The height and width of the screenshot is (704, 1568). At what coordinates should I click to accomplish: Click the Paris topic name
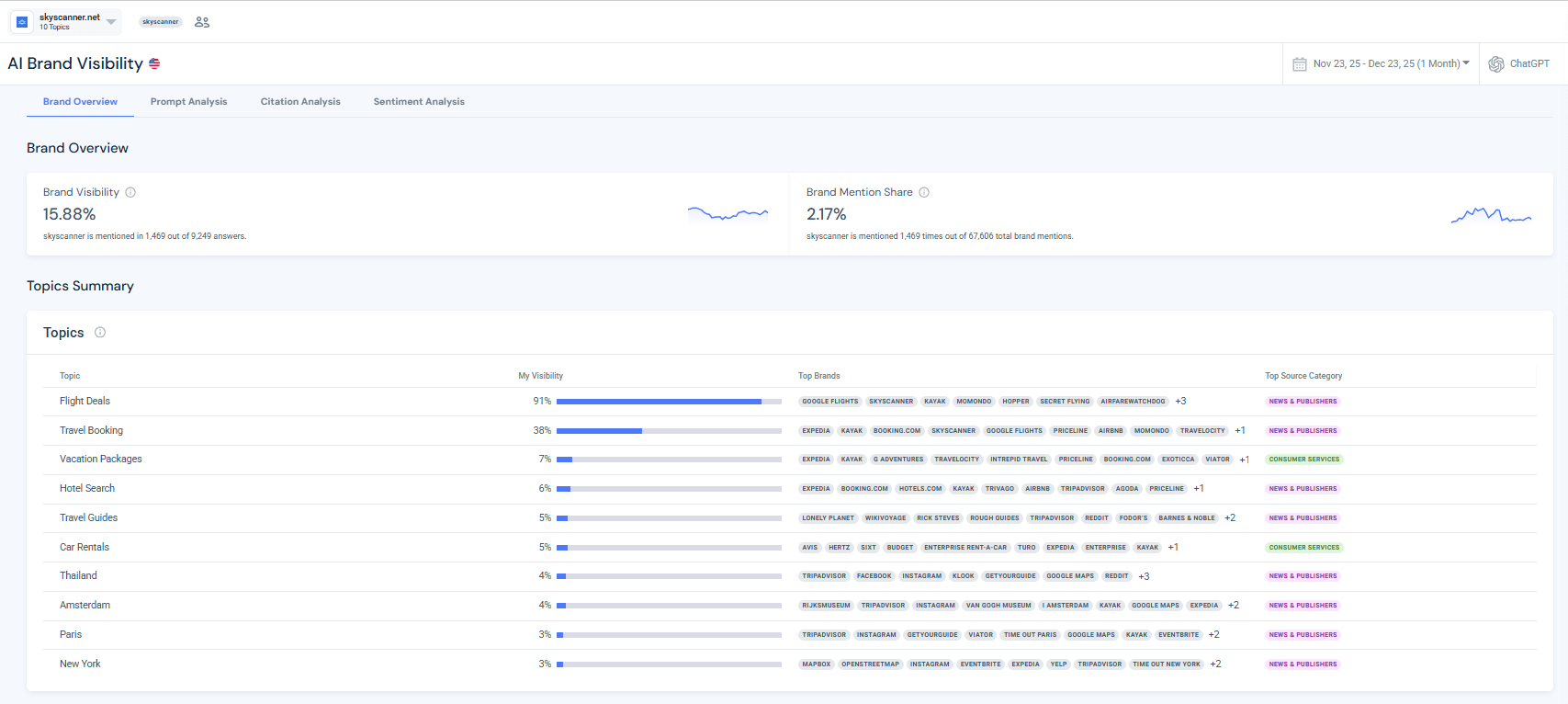point(71,634)
